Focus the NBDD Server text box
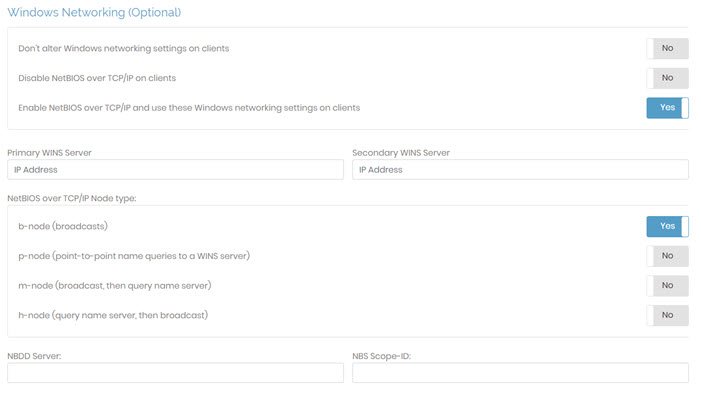 tap(175, 373)
